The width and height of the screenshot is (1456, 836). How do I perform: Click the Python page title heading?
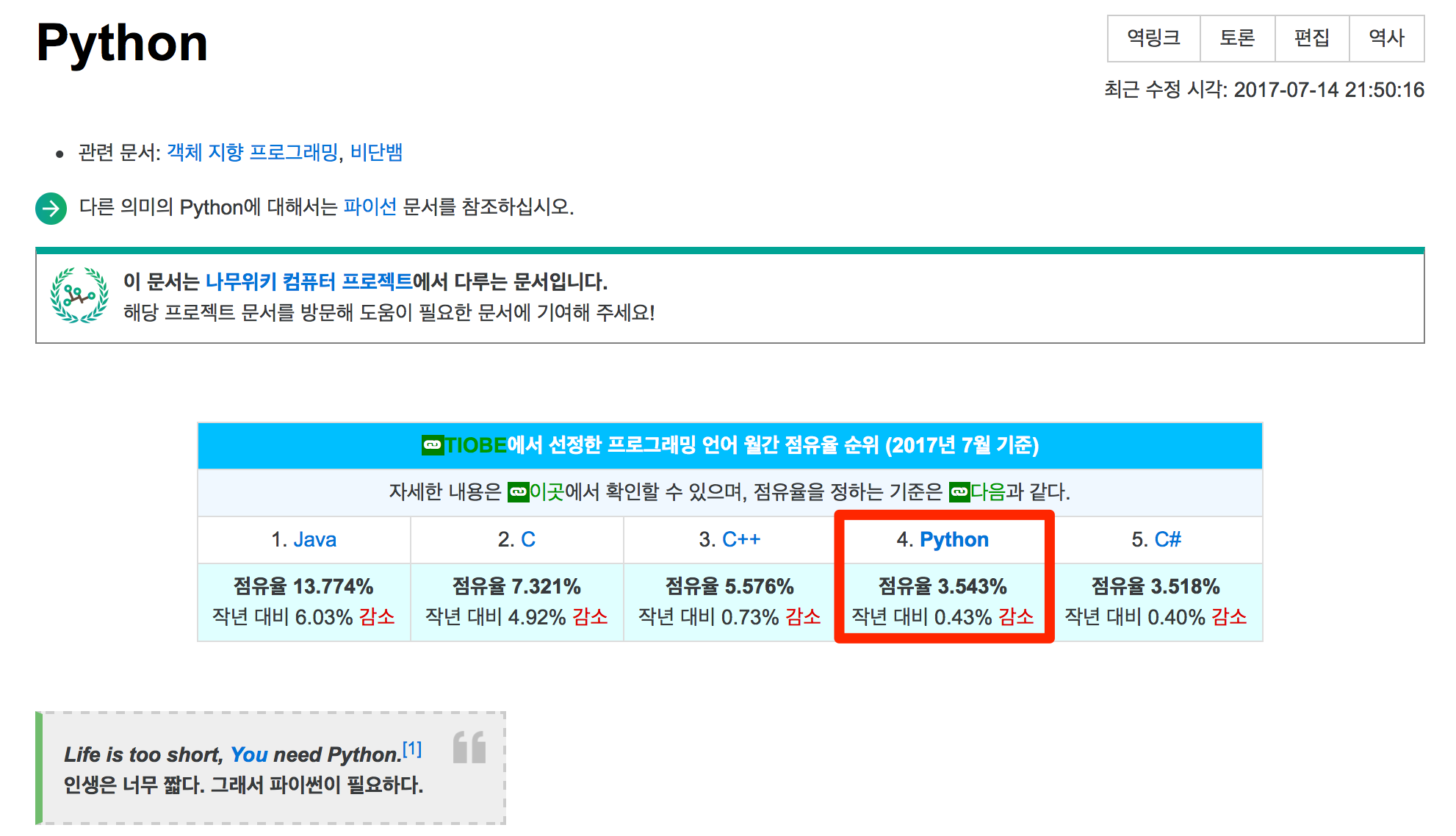(x=122, y=43)
